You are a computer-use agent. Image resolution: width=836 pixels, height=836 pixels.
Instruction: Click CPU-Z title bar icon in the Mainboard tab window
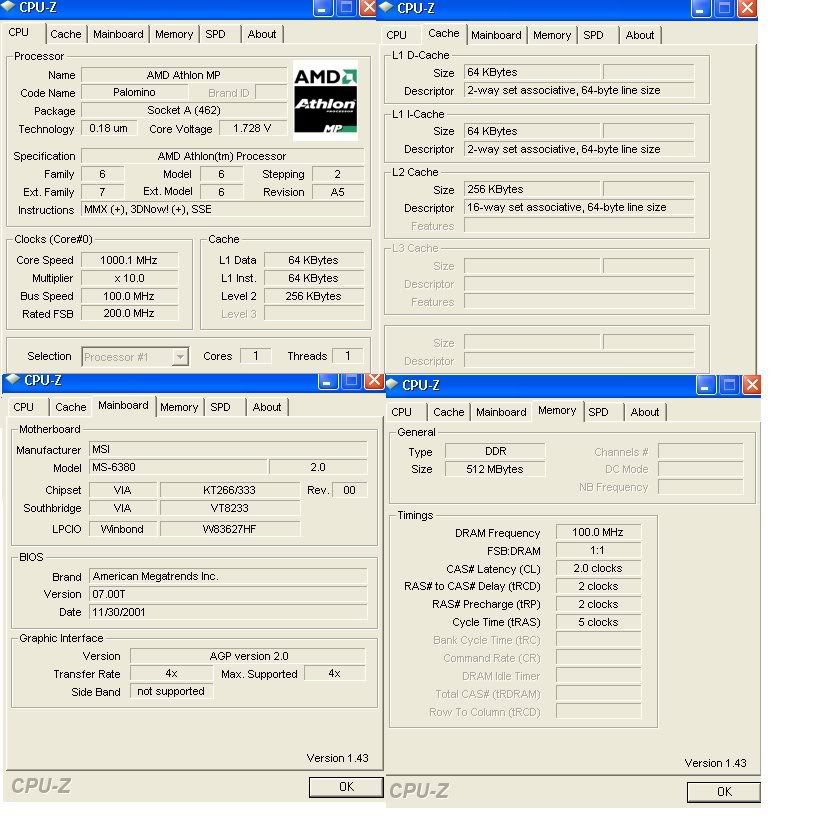[x=13, y=381]
